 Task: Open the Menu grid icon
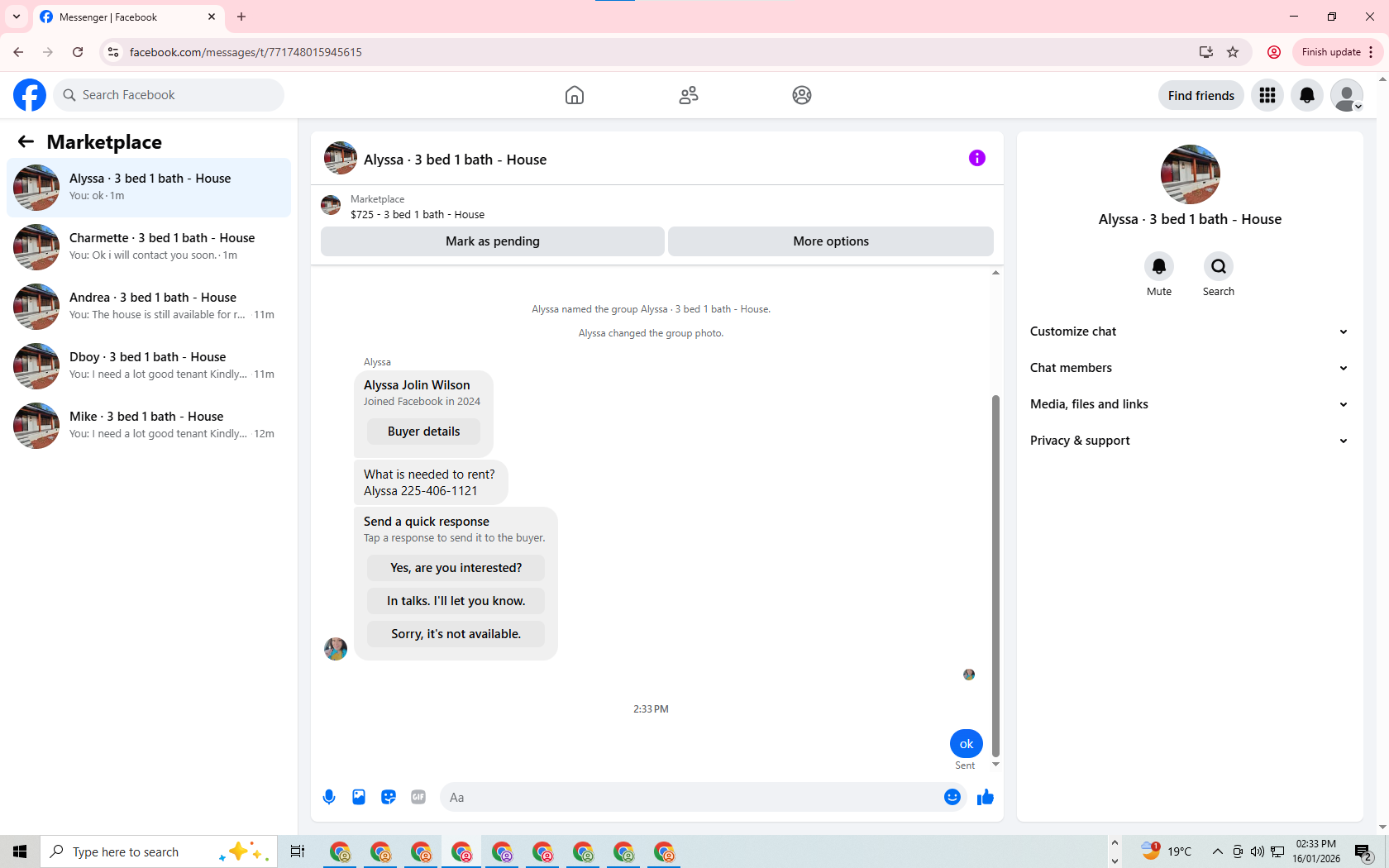1267,95
